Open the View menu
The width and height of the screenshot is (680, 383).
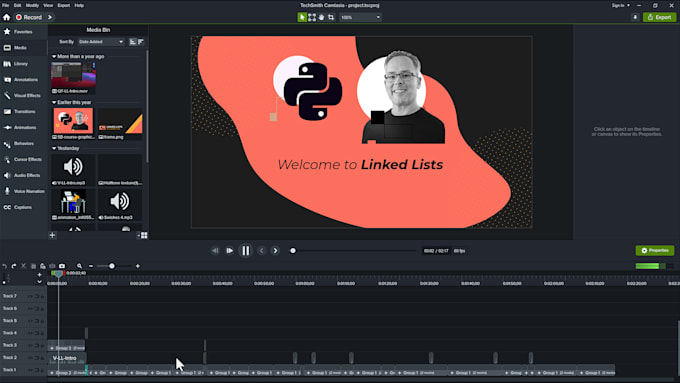coord(48,5)
